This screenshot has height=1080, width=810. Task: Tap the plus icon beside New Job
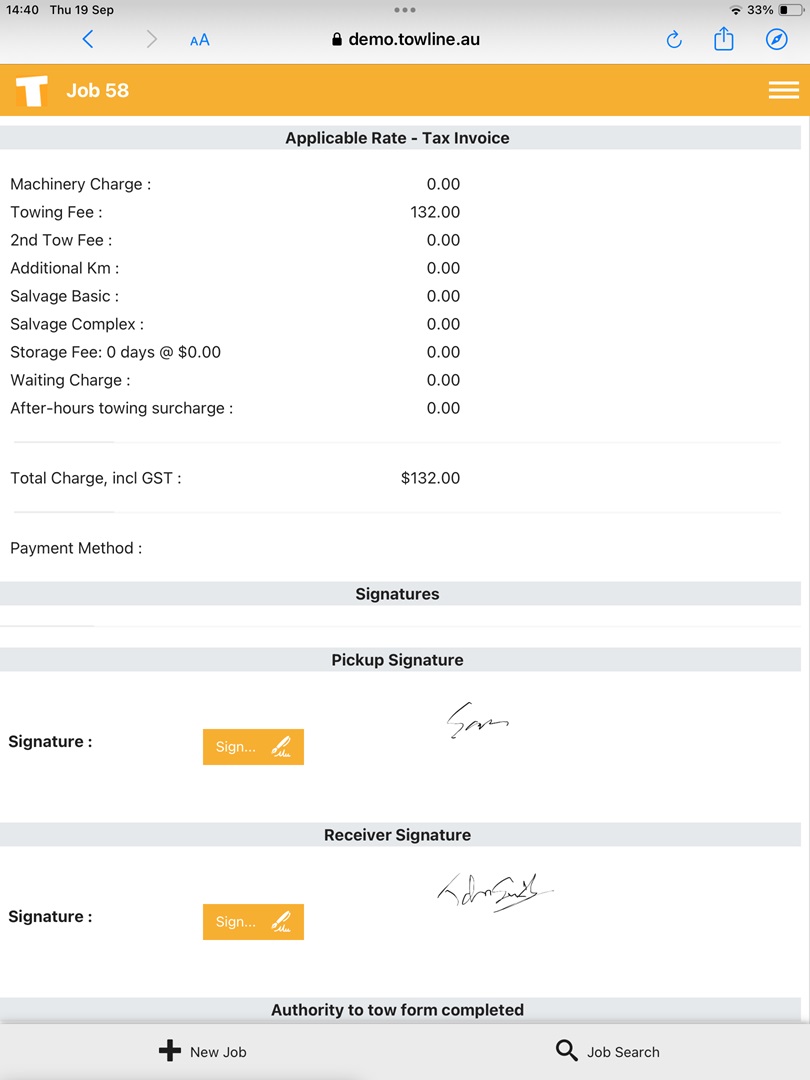(170, 1051)
